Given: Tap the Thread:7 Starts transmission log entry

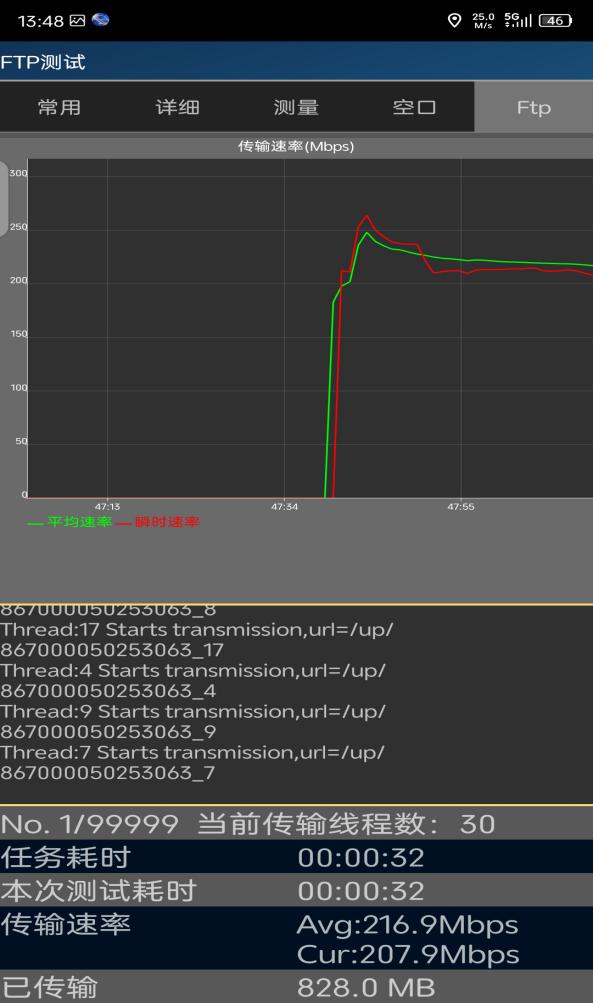Looking at the screenshot, I should coord(193,762).
